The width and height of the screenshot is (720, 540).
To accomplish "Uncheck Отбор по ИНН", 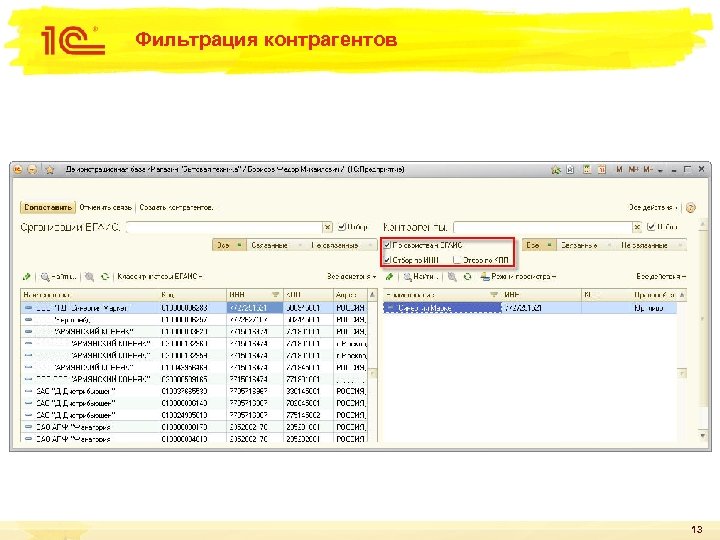I will pyautogui.click(x=387, y=260).
